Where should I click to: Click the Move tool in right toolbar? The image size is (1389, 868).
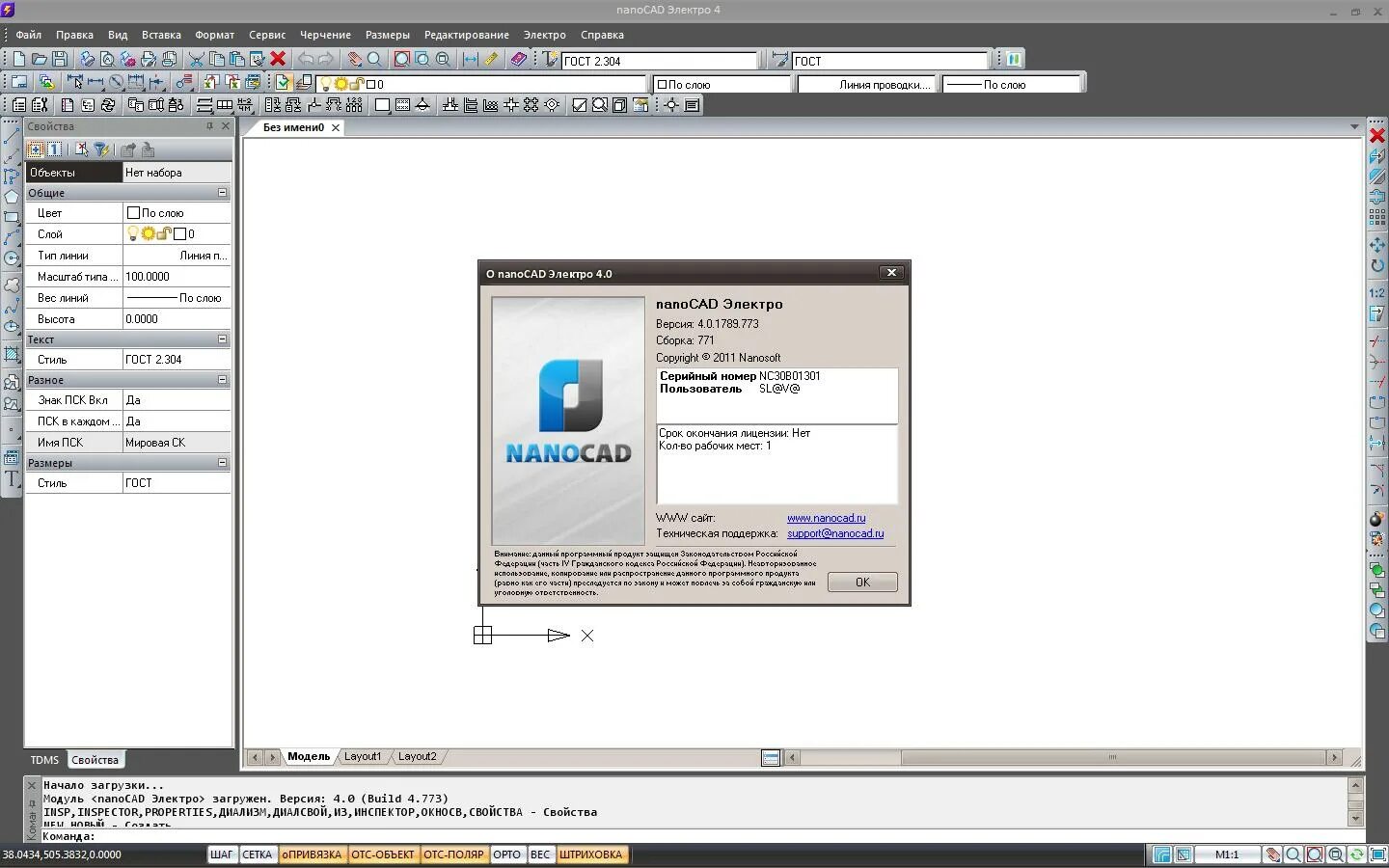[x=1377, y=245]
